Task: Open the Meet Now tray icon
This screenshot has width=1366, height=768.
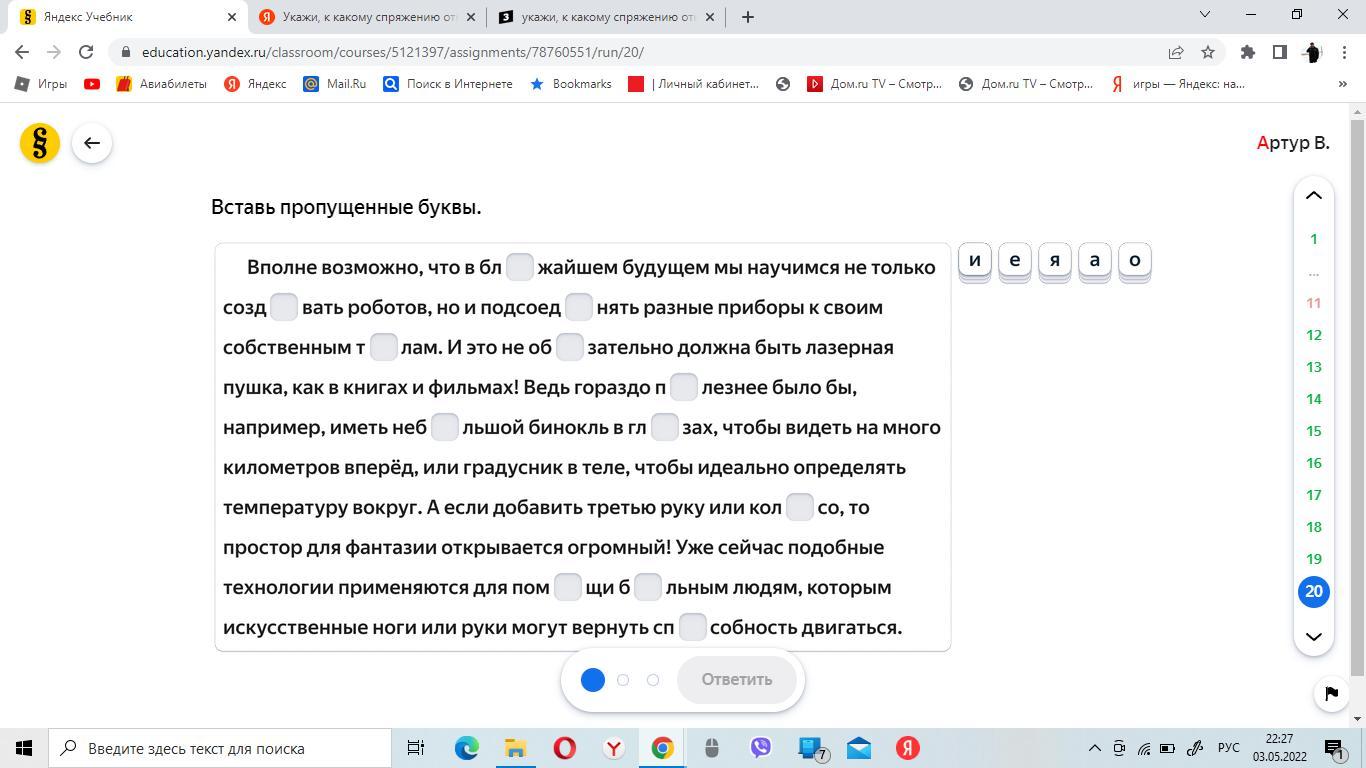Action: (x=1119, y=748)
